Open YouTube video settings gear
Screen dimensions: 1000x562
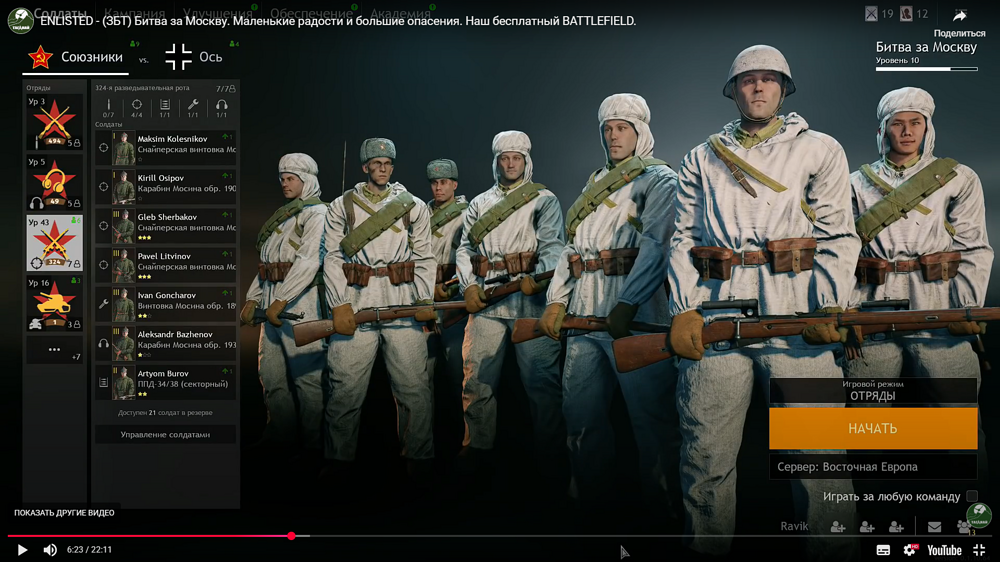tap(910, 550)
